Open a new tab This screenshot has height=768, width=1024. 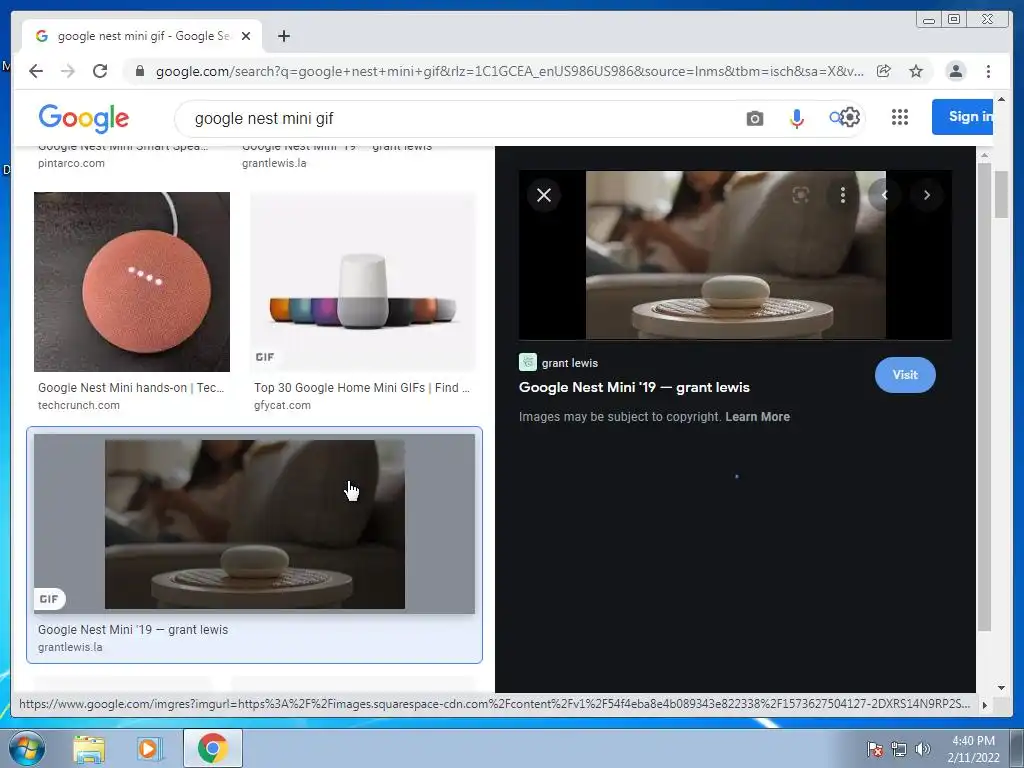(x=283, y=36)
